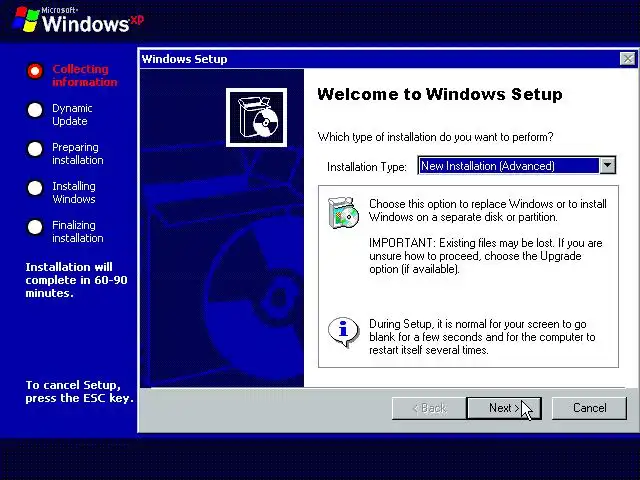
Task: Open the Installation Type dropdown arrow
Action: point(607,166)
